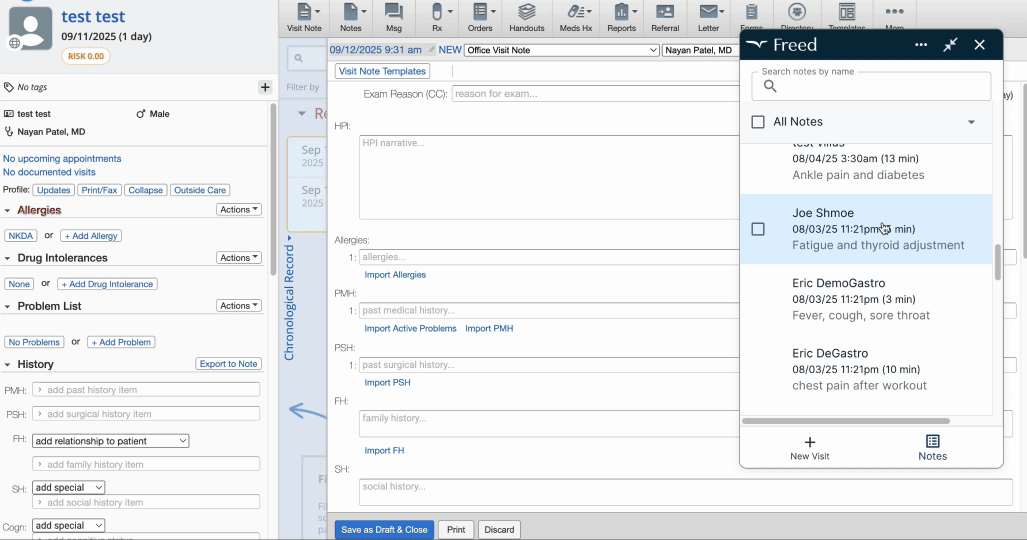Open the add relationship to patient dropdown
Viewport: 1027px width, 540px height.
[111, 441]
